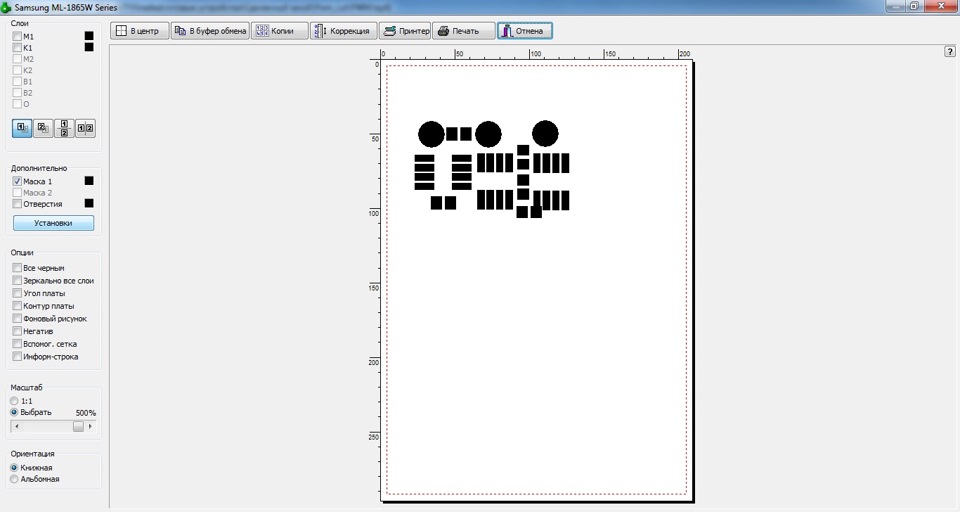Open help with the question mark button
The image size is (960, 512).
950,51
